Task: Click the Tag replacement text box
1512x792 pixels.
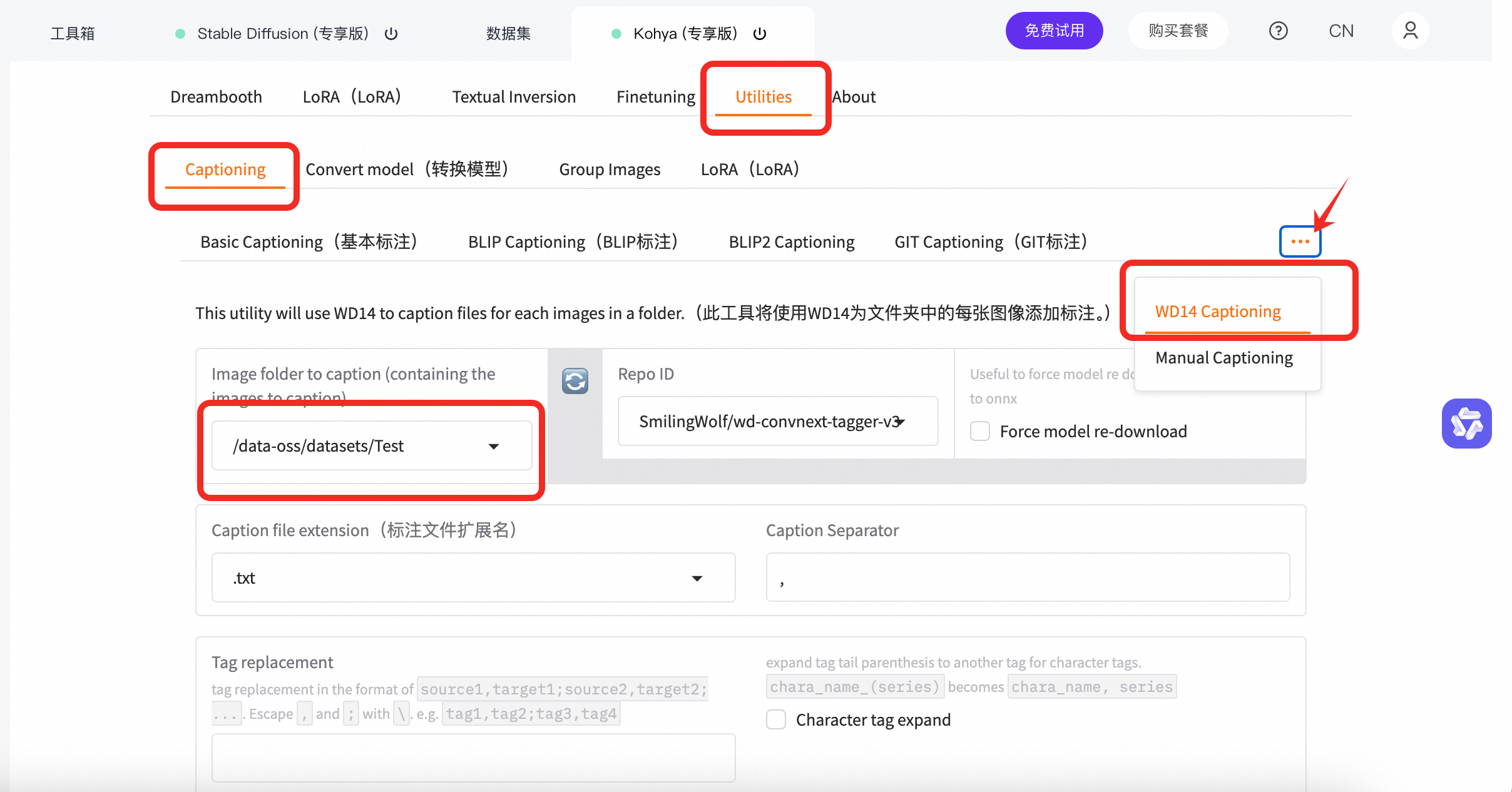Action: tap(473, 758)
